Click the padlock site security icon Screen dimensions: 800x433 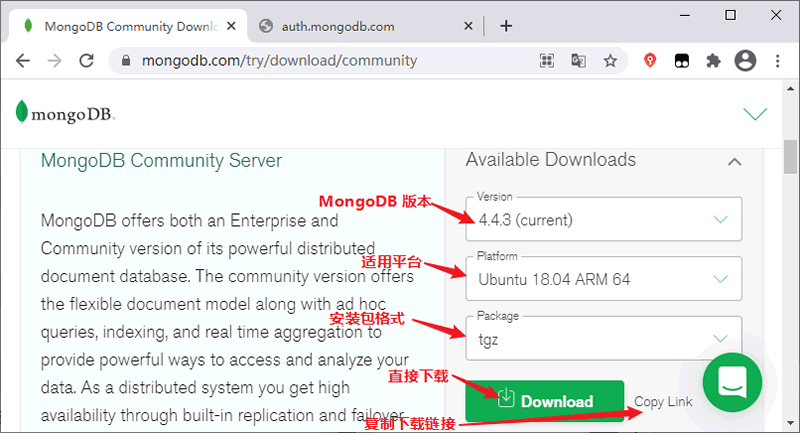coord(126,61)
